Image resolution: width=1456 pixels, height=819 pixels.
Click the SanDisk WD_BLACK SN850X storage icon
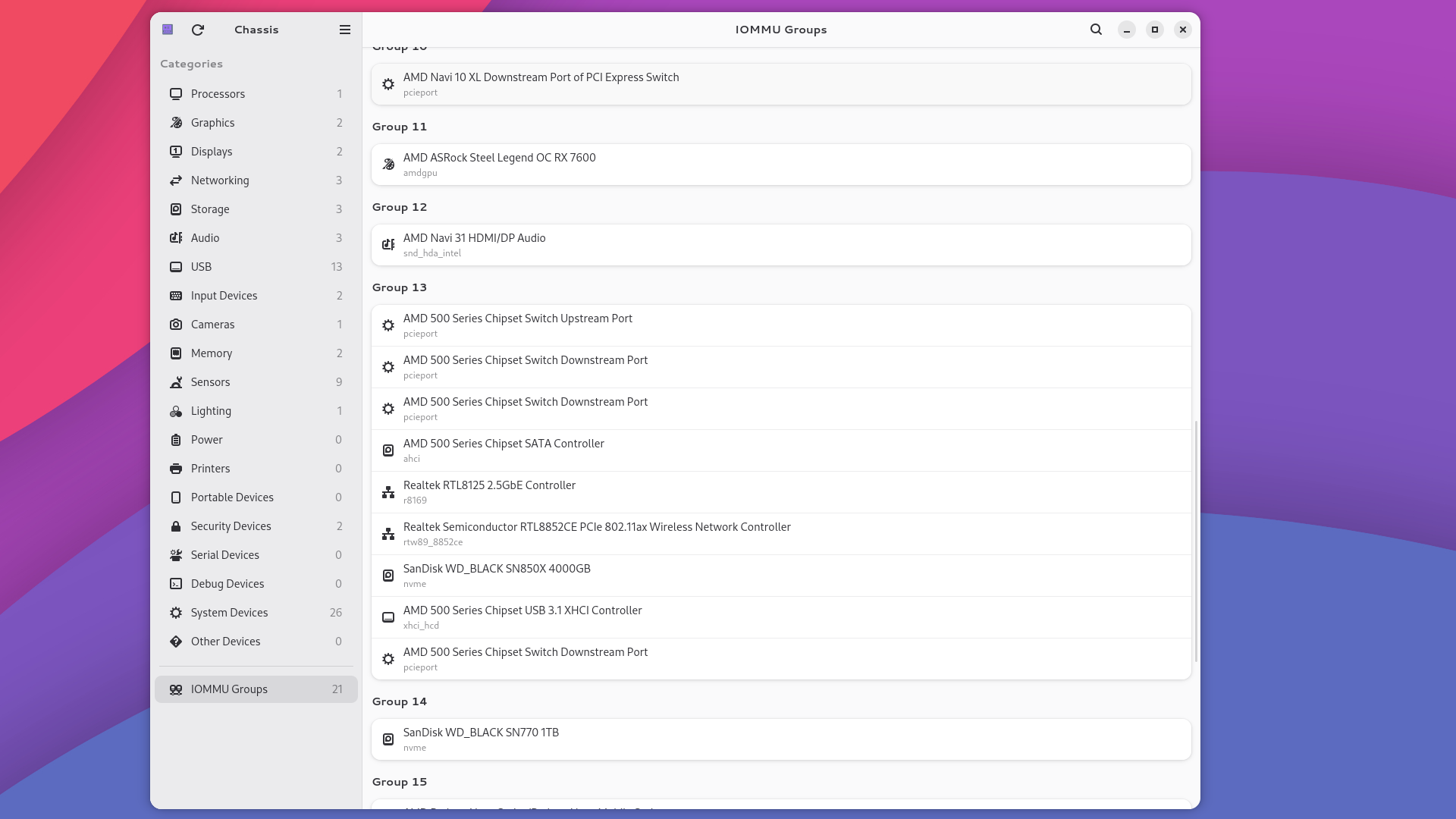click(x=388, y=576)
